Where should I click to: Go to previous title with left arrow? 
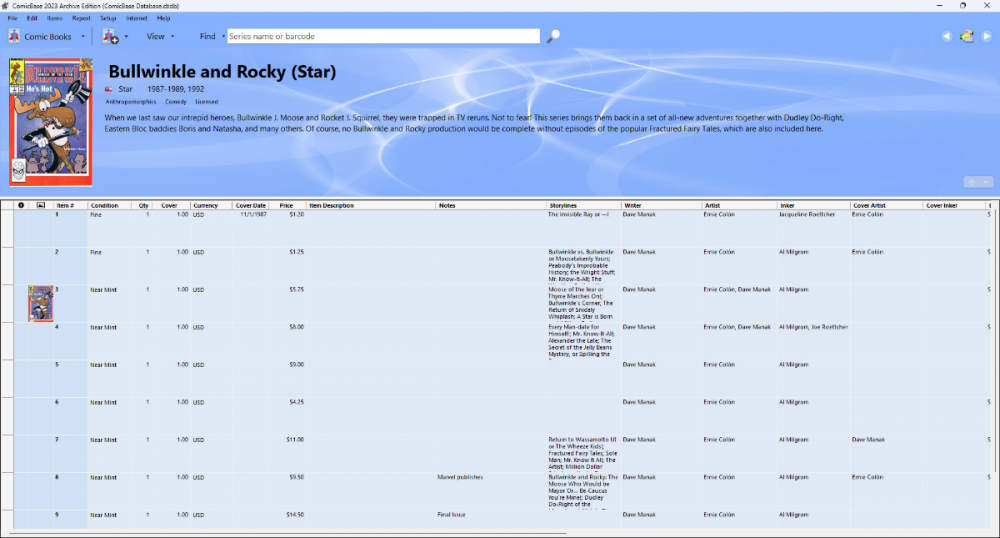tap(947, 36)
